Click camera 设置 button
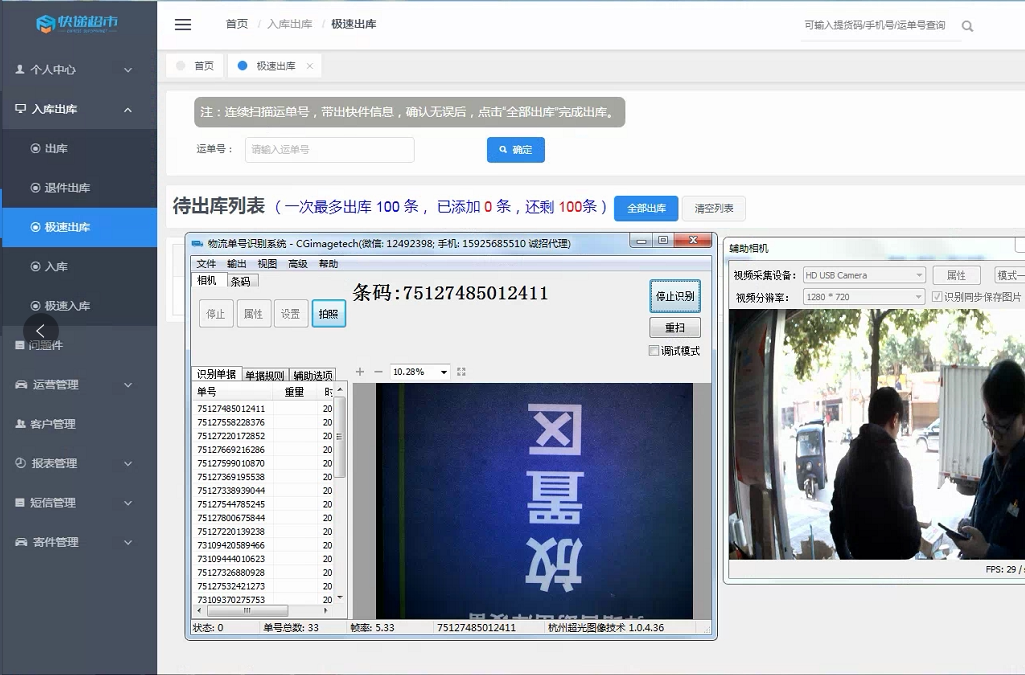The width and height of the screenshot is (1025, 675). [291, 314]
